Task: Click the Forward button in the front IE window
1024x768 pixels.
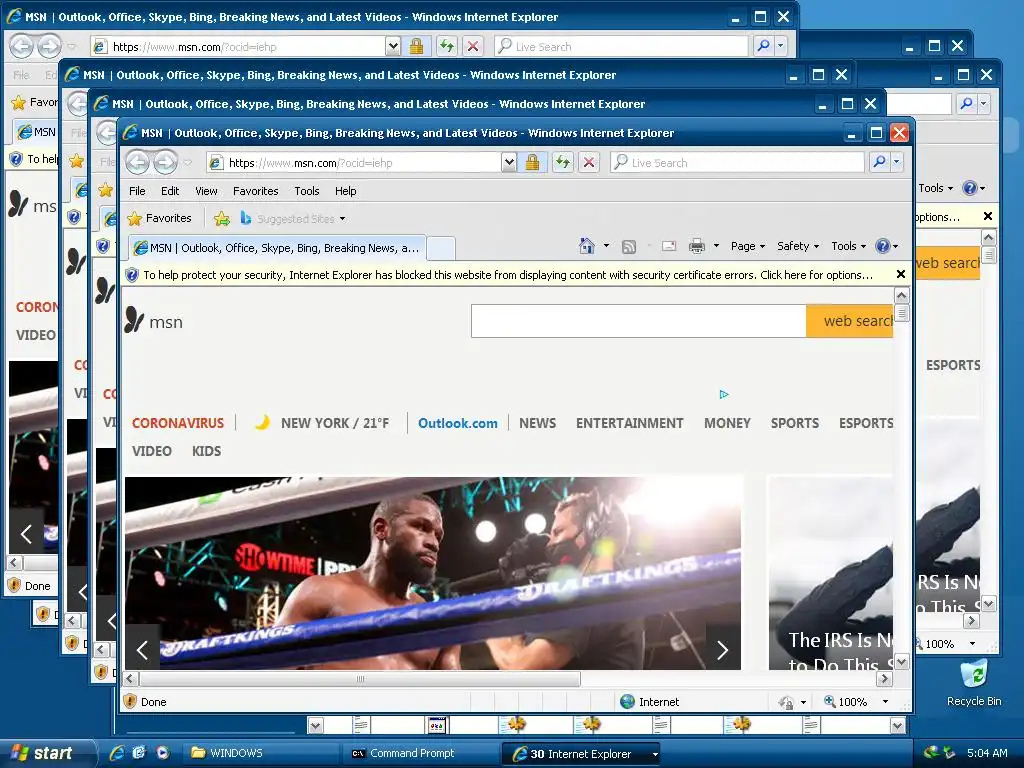Action: (165, 162)
